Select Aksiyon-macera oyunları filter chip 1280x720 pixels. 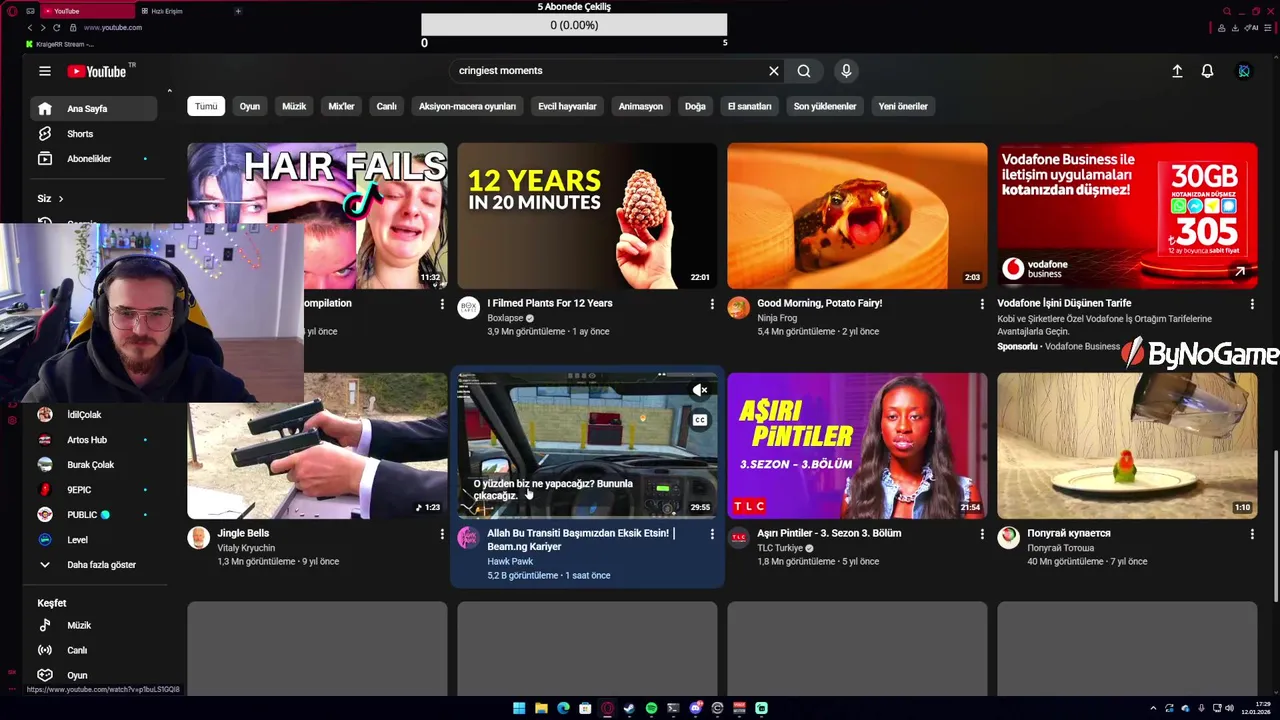click(467, 106)
